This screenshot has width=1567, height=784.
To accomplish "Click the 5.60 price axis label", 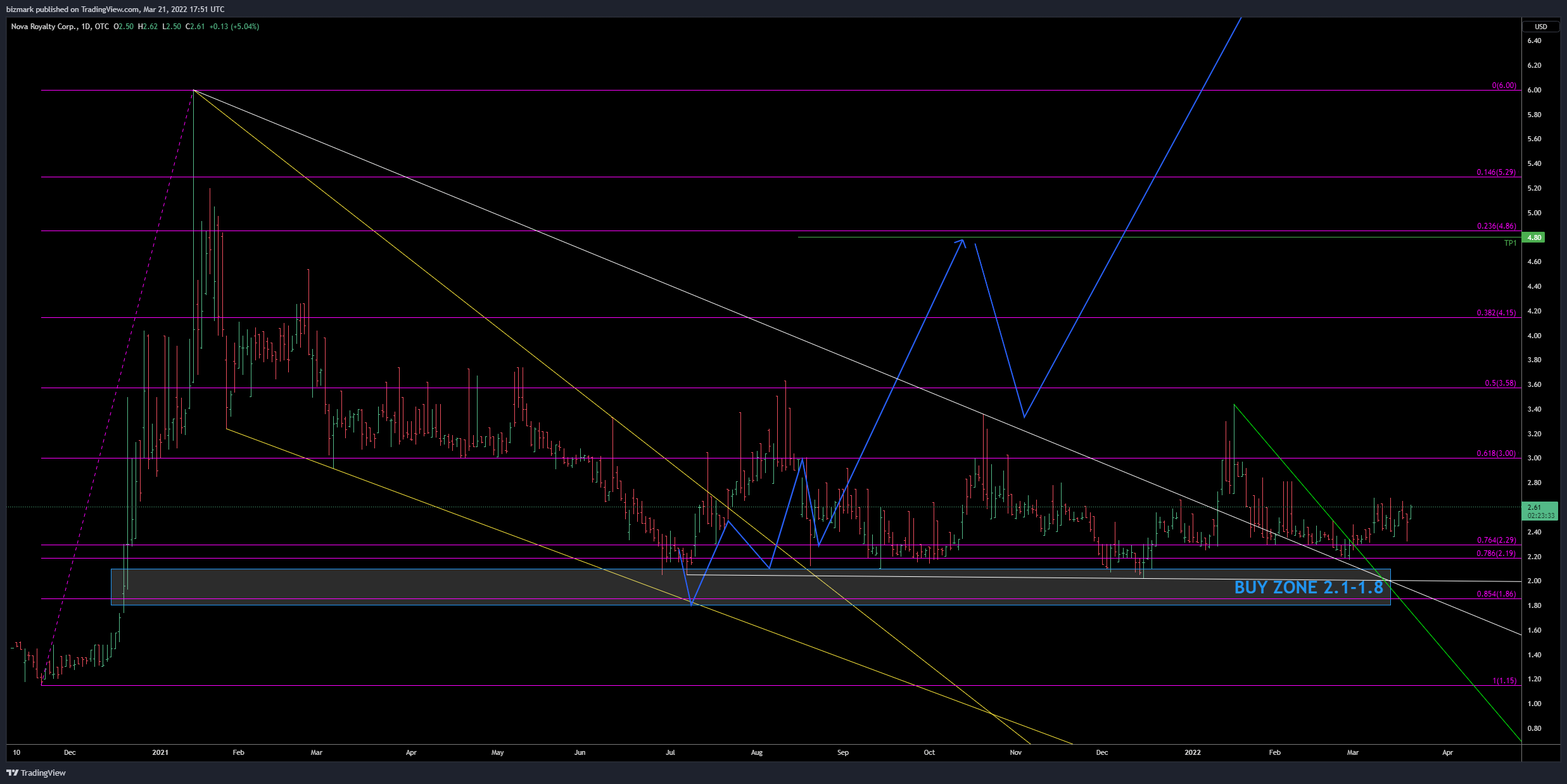I will pyautogui.click(x=1534, y=139).
